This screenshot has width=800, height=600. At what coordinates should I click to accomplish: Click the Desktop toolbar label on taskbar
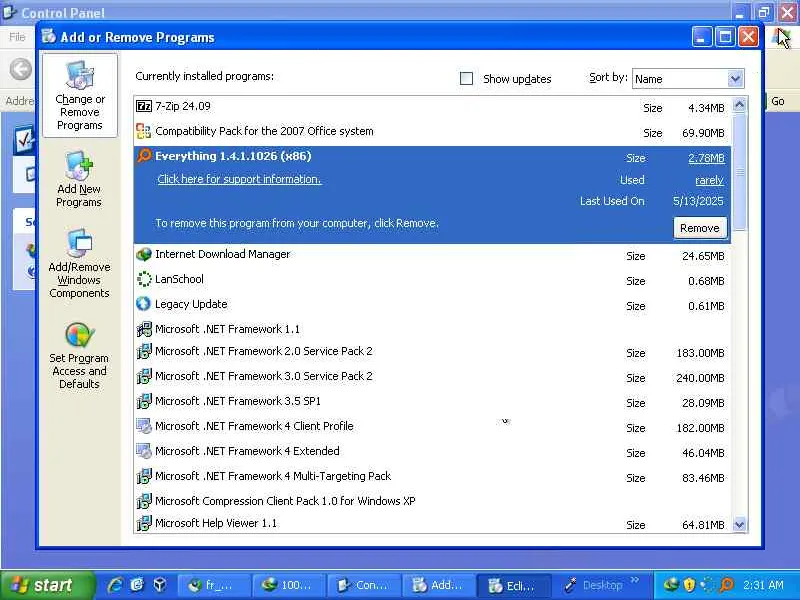pos(602,585)
